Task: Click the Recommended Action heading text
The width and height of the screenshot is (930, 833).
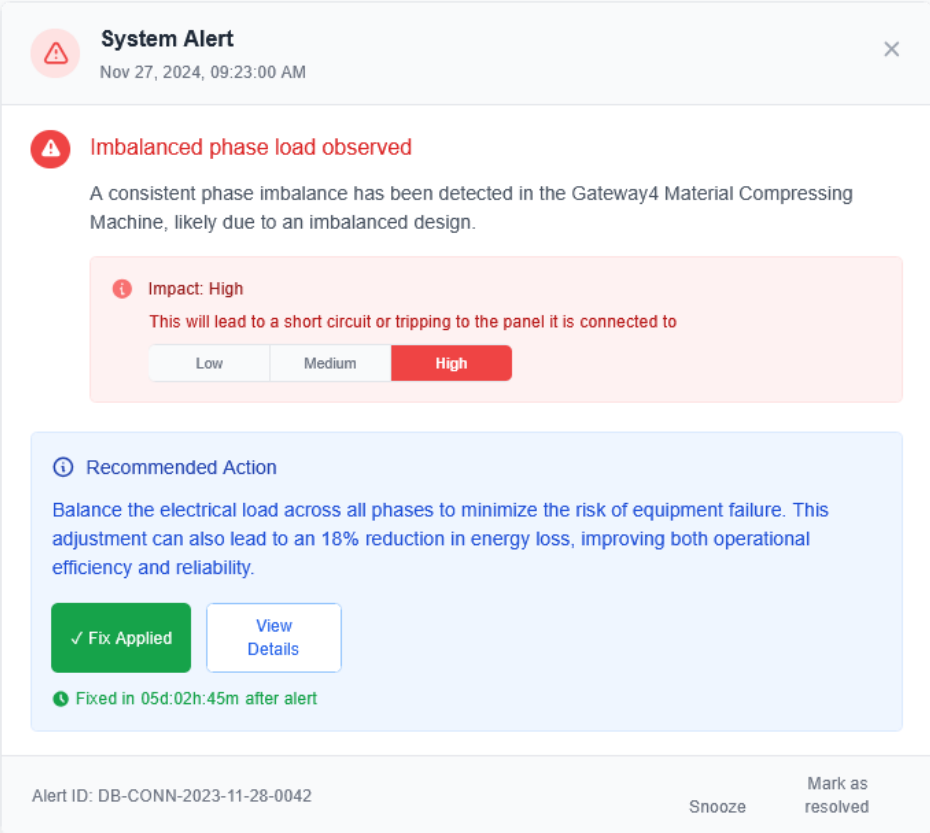Action: [x=181, y=467]
